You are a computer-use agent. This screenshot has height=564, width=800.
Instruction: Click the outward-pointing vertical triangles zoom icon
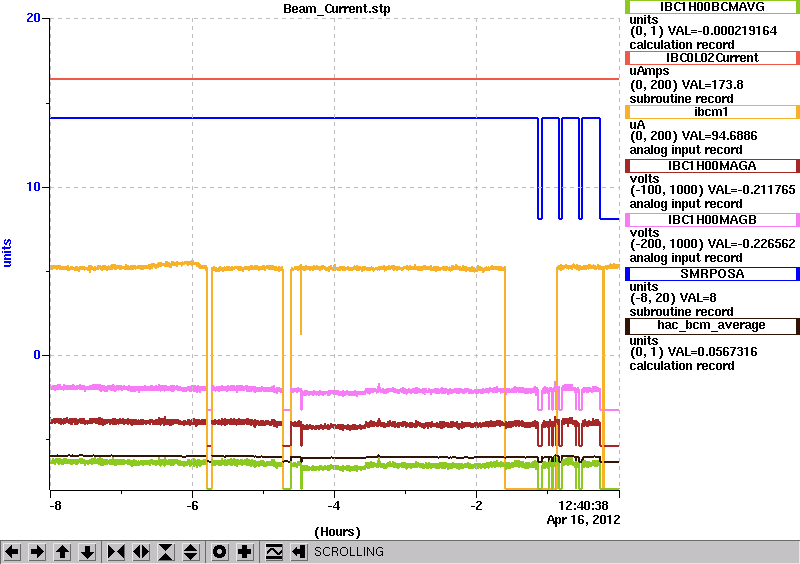191,552
